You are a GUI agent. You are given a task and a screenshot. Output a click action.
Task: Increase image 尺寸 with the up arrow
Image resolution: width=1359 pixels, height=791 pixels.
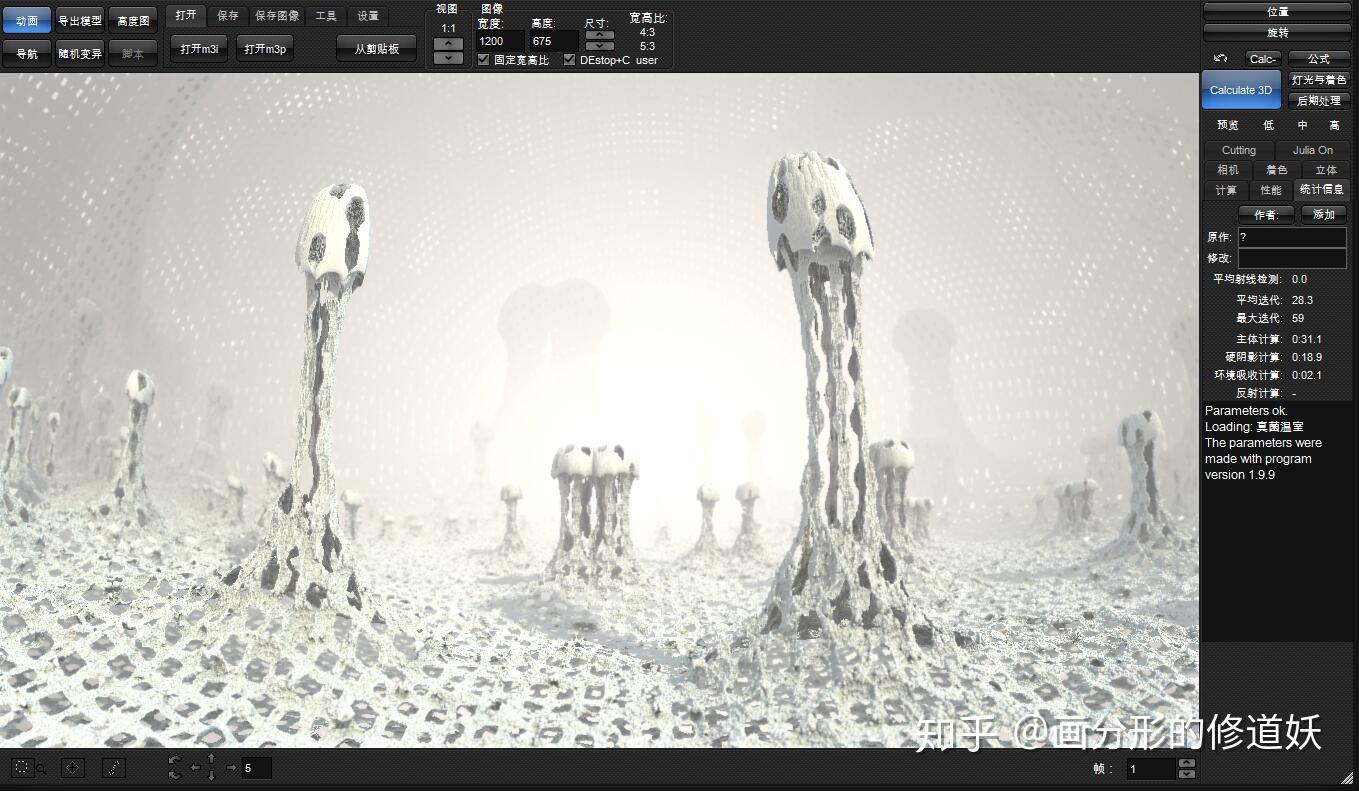coord(600,35)
